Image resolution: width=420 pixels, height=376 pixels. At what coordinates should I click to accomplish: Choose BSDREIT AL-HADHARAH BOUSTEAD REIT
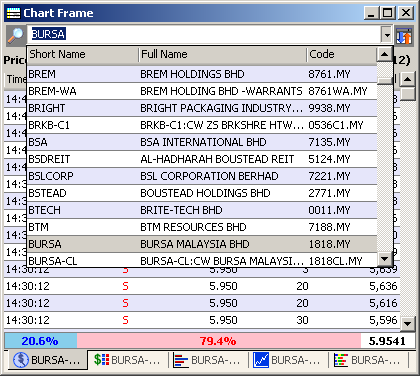tap(202, 159)
